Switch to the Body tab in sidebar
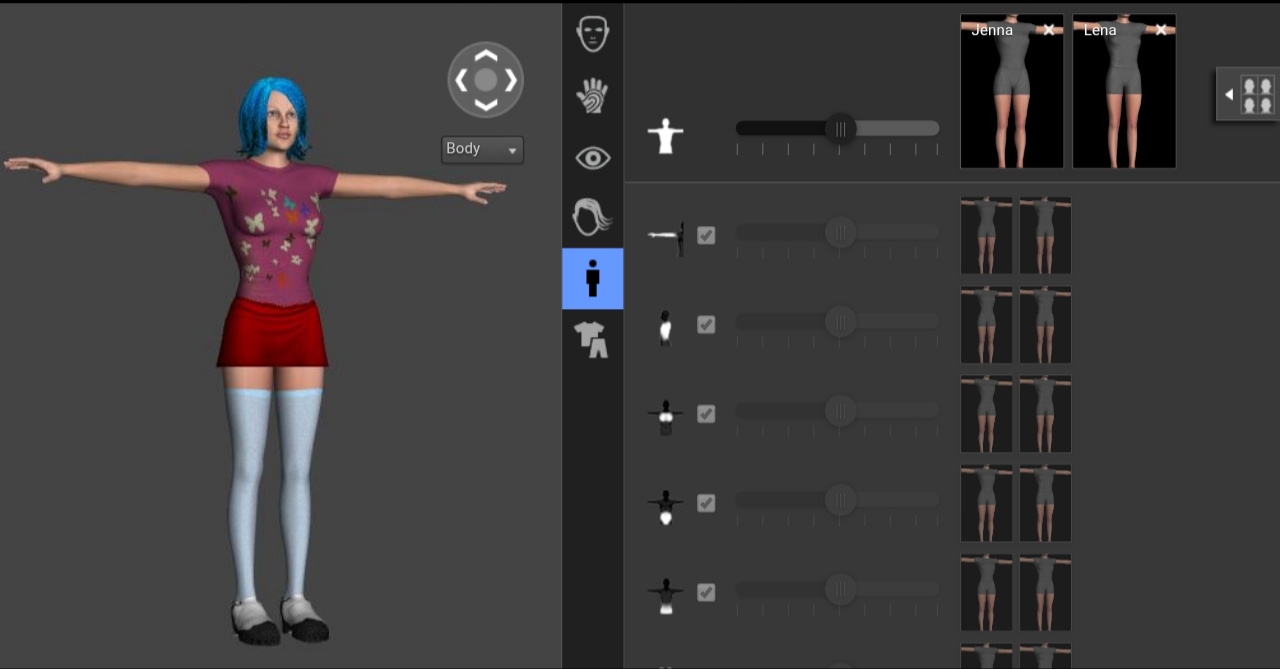The height and width of the screenshot is (669, 1280). click(593, 279)
